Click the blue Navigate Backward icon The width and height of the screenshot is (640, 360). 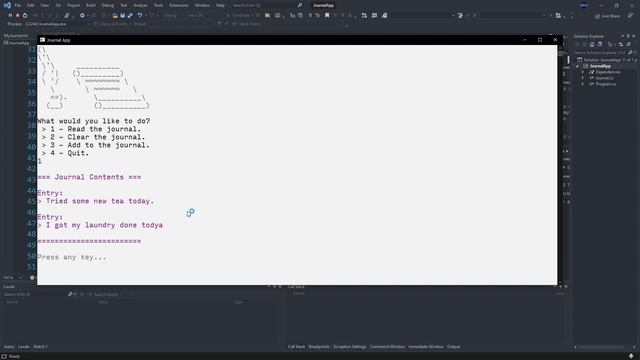click(82, 16)
